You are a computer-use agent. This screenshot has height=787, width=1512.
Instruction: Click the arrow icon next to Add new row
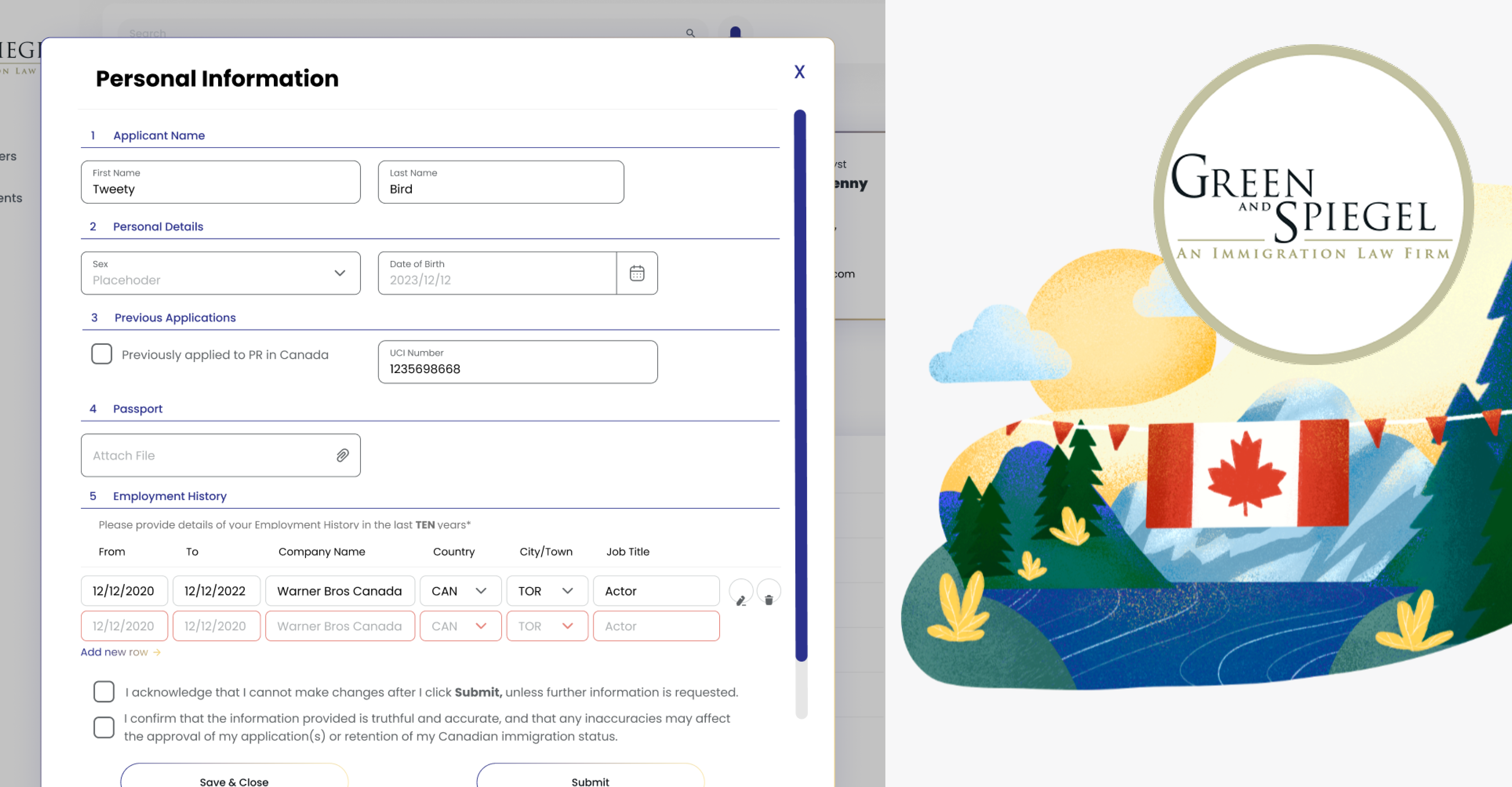pyautogui.click(x=156, y=652)
